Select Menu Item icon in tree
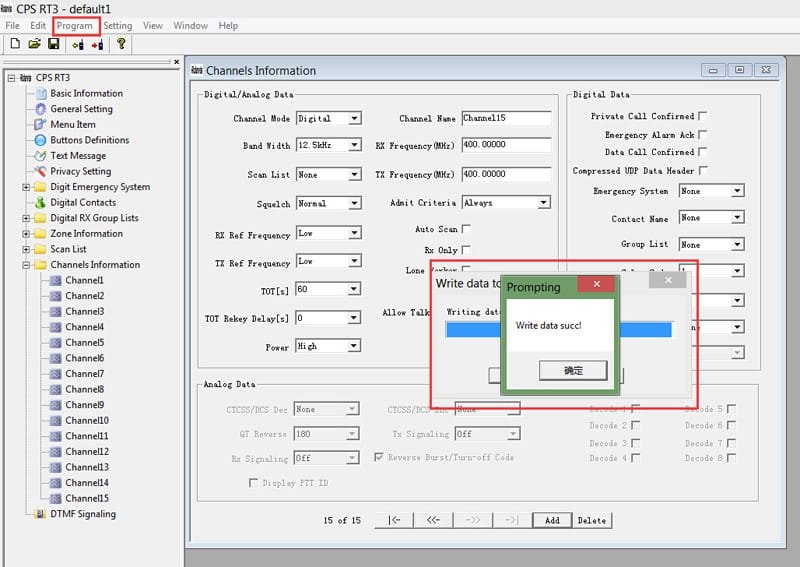The height and width of the screenshot is (567, 800). tap(40, 125)
